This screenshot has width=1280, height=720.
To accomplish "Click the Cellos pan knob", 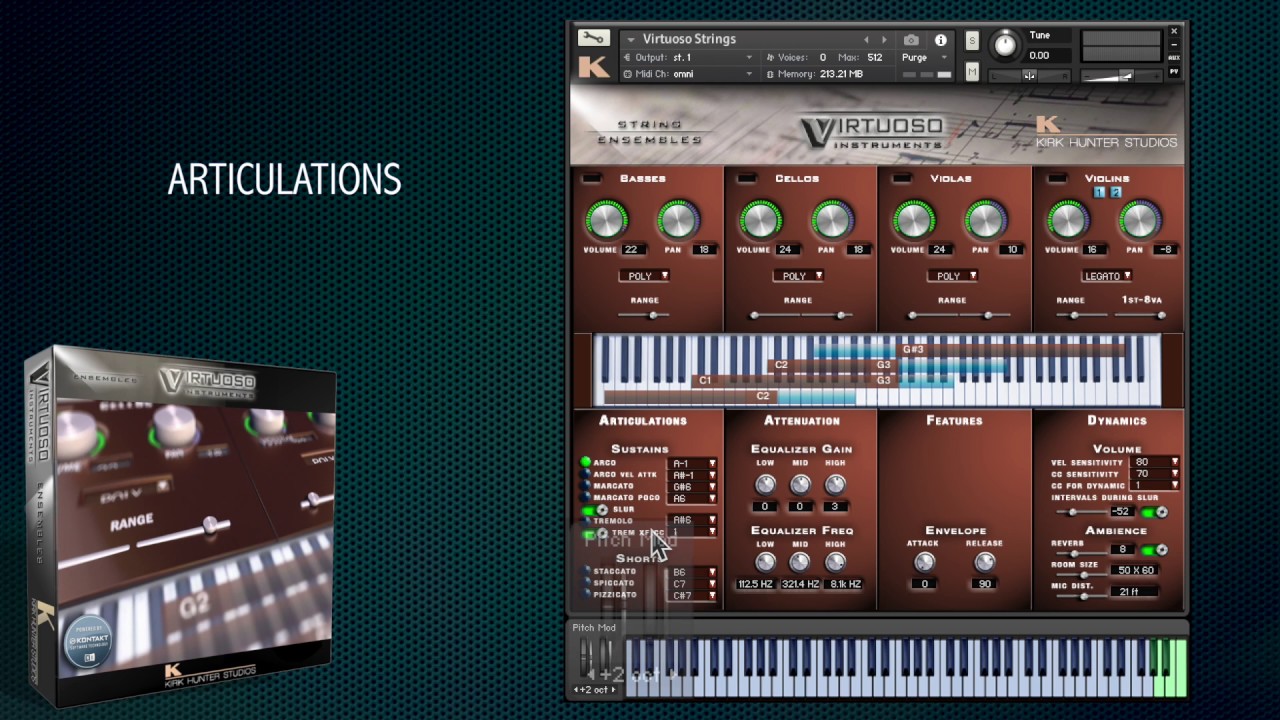I will point(831,219).
